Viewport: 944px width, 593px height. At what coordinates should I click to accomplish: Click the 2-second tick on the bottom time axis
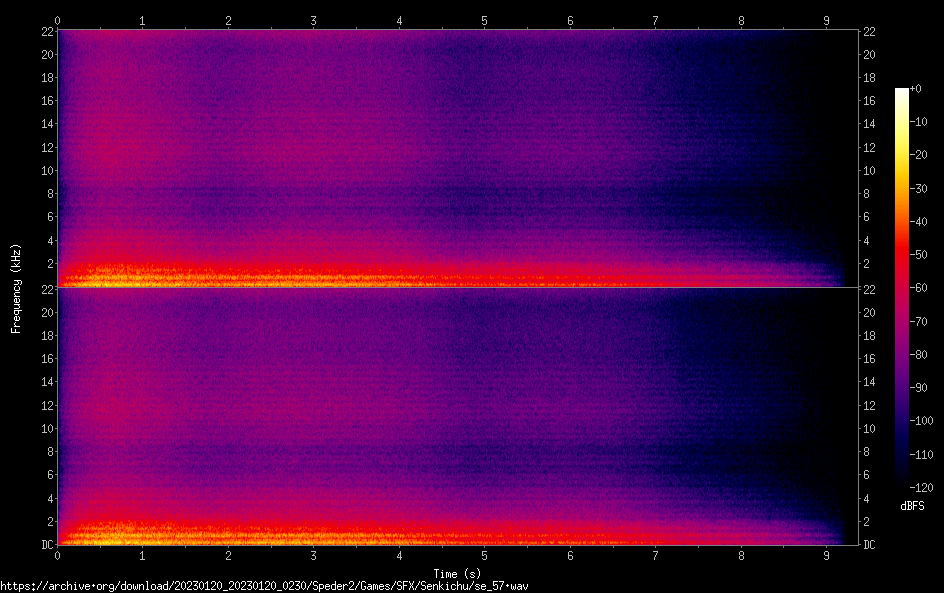coord(229,554)
